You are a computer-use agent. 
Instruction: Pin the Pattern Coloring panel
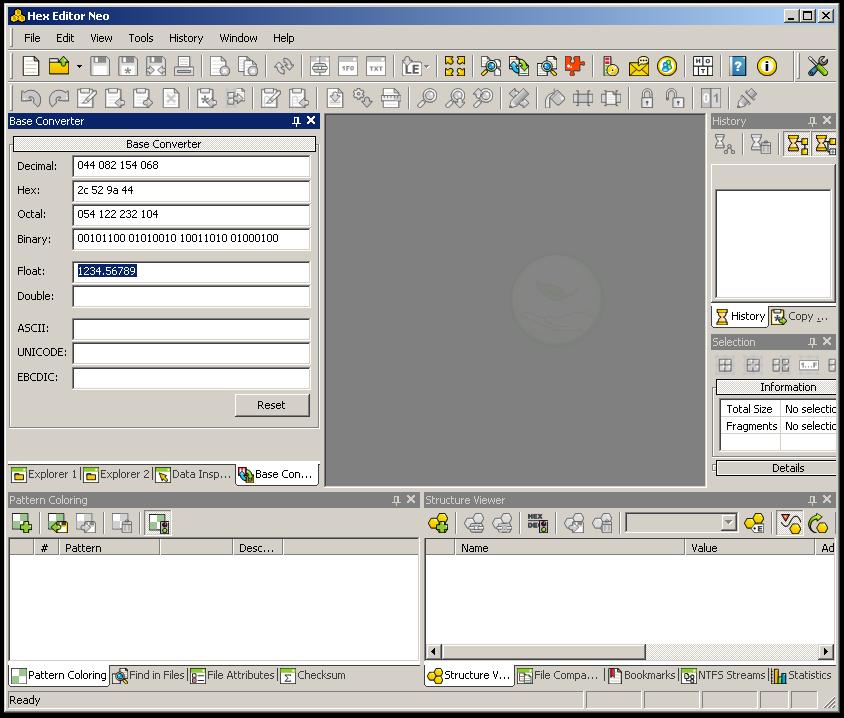pyautogui.click(x=396, y=500)
